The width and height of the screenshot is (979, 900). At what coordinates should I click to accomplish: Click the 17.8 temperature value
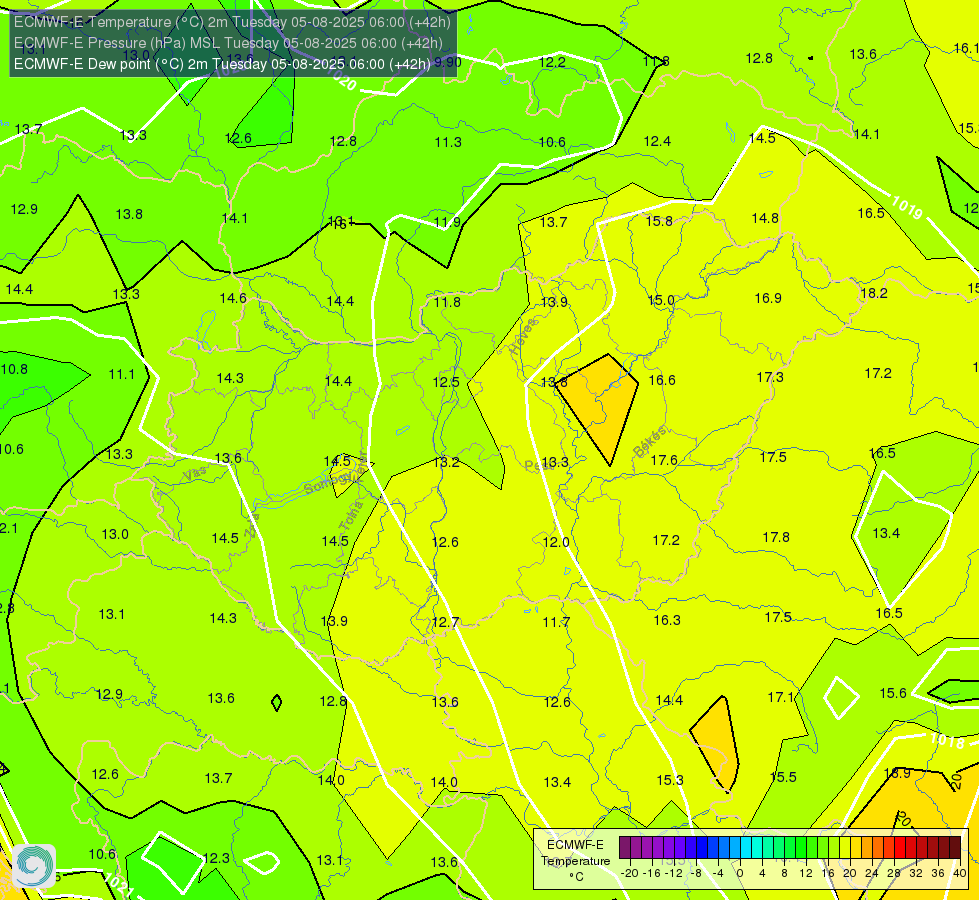[776, 537]
